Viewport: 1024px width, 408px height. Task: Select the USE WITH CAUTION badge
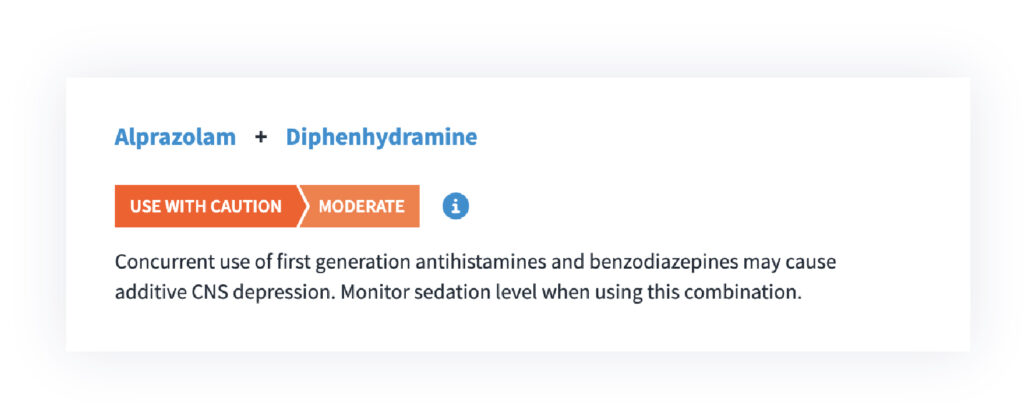206,206
